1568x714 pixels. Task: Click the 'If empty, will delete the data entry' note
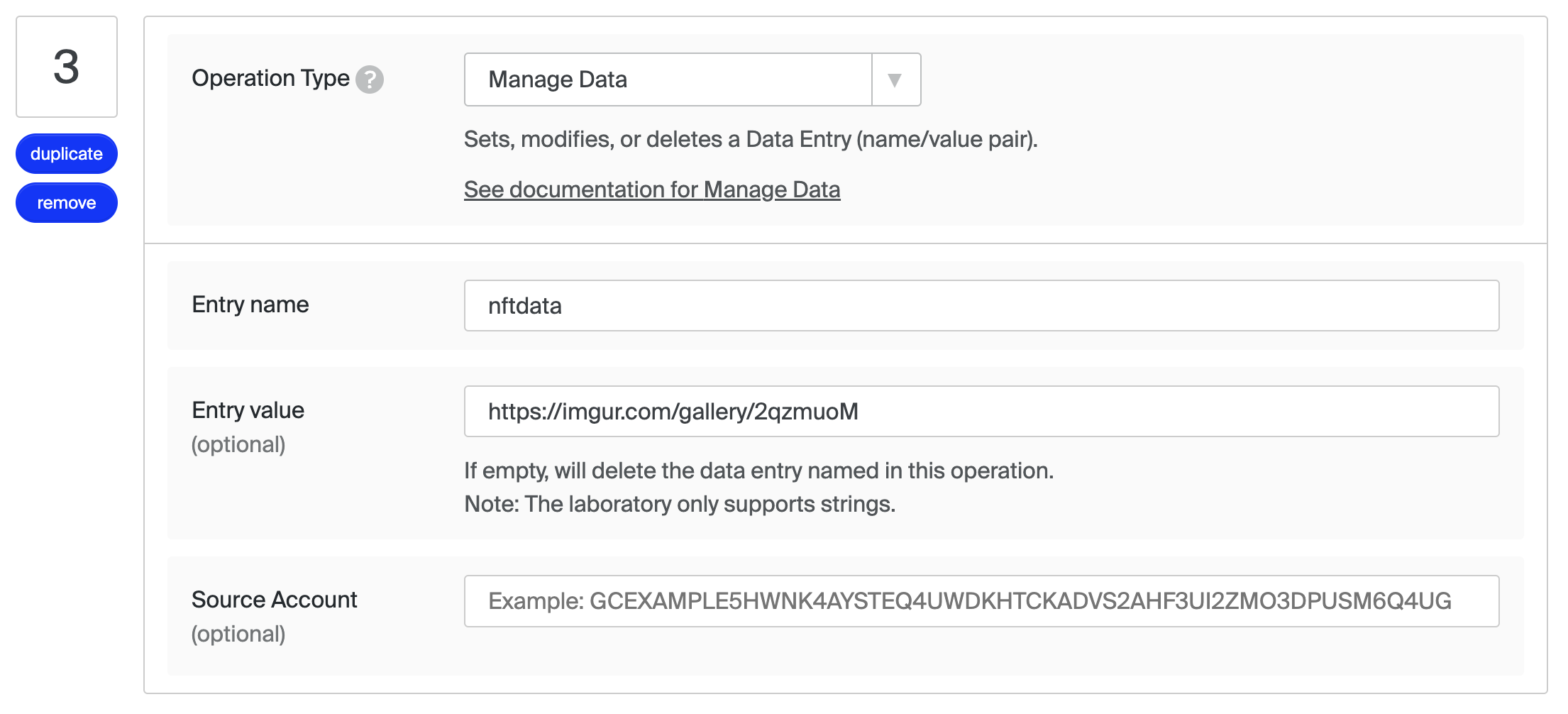coord(759,471)
